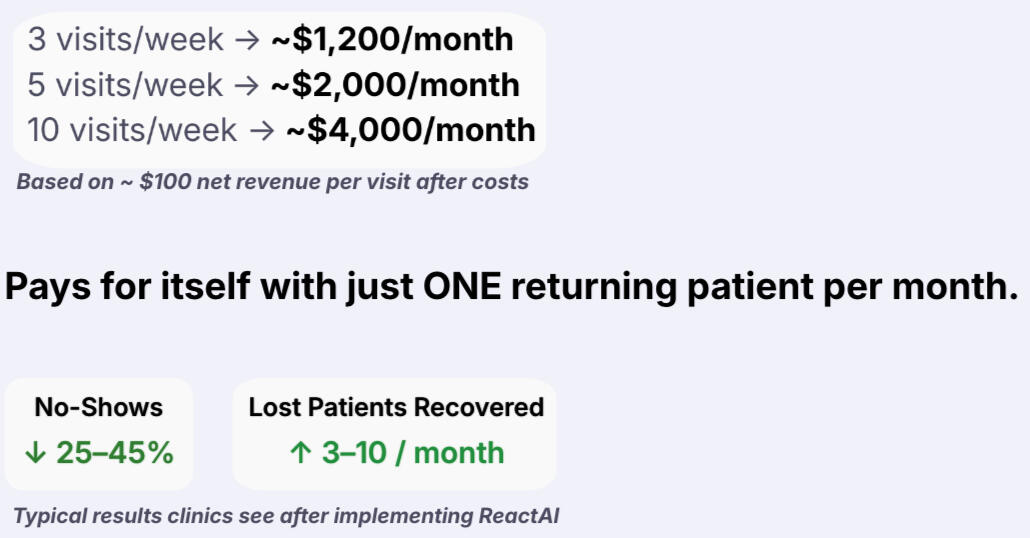Select the ~$4,000/month revenue figure
The image size is (1030, 538).
[x=410, y=131]
